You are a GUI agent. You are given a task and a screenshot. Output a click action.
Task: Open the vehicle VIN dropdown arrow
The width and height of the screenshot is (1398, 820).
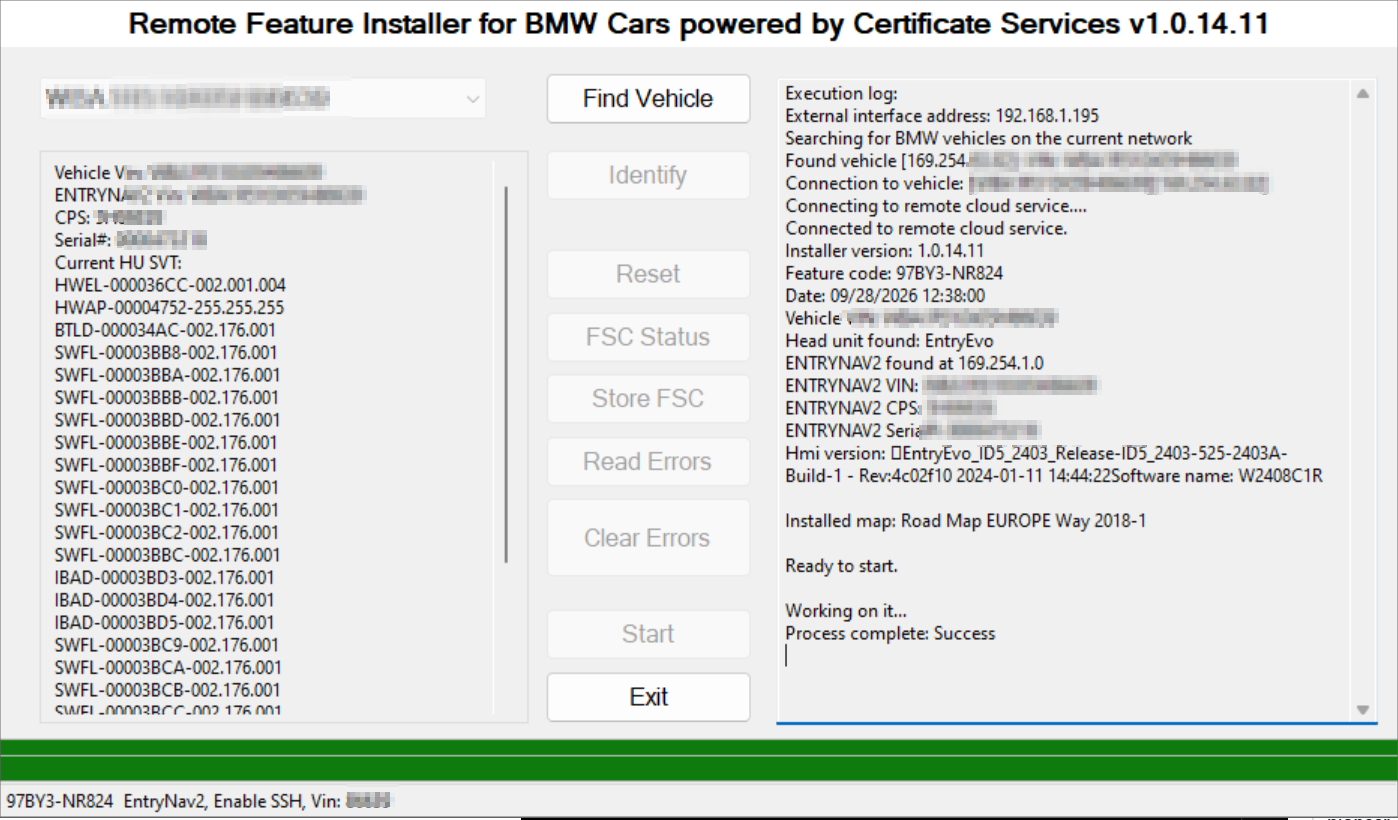click(473, 99)
